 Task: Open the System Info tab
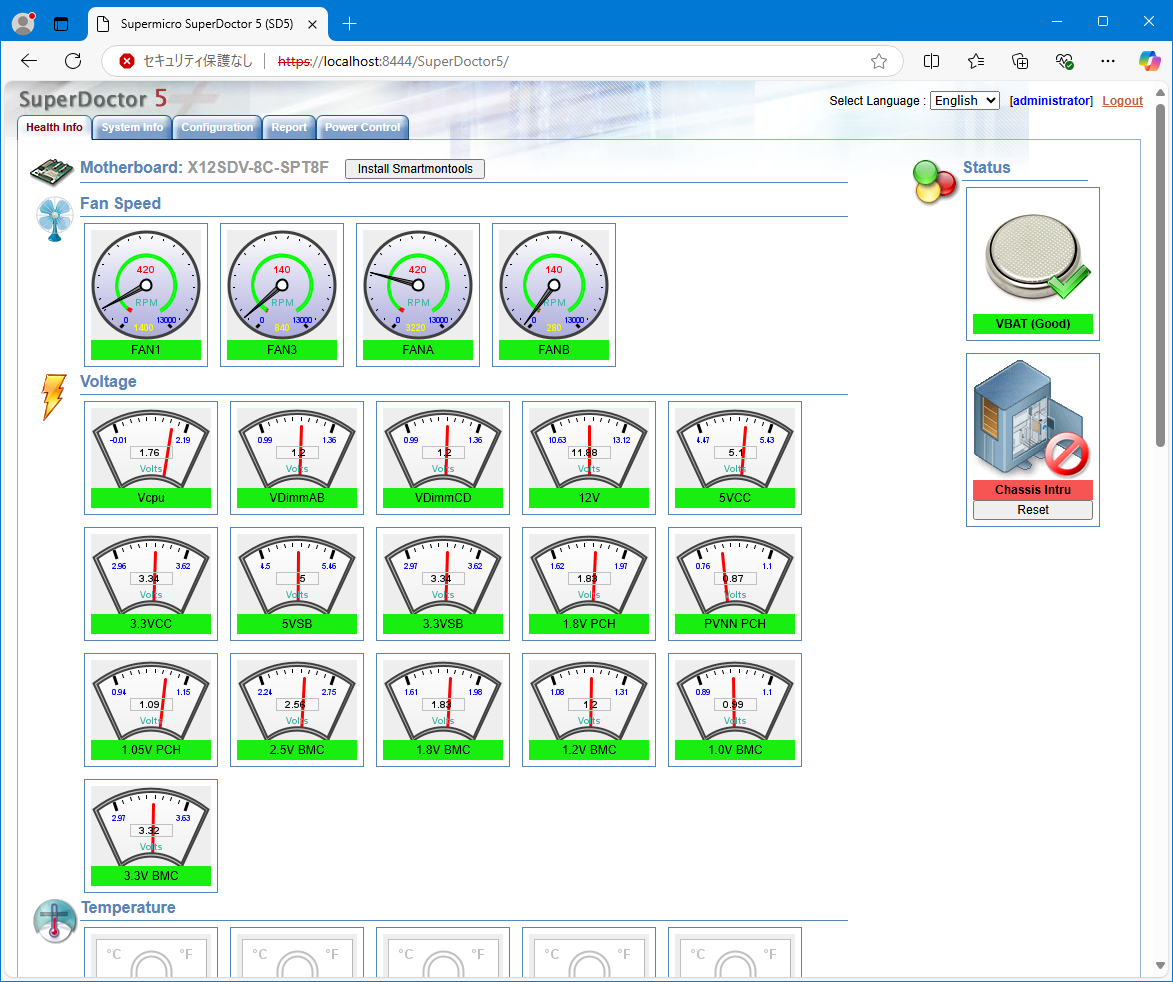coord(132,127)
